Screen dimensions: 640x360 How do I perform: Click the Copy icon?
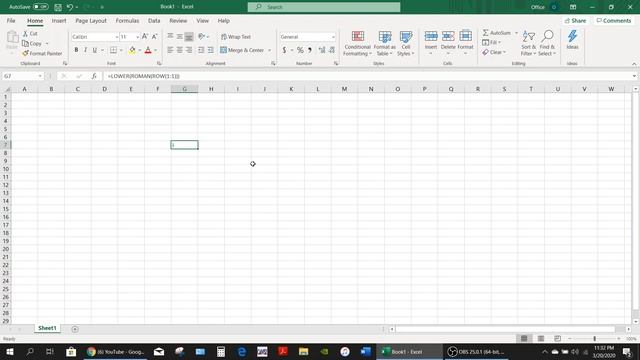click(x=25, y=43)
